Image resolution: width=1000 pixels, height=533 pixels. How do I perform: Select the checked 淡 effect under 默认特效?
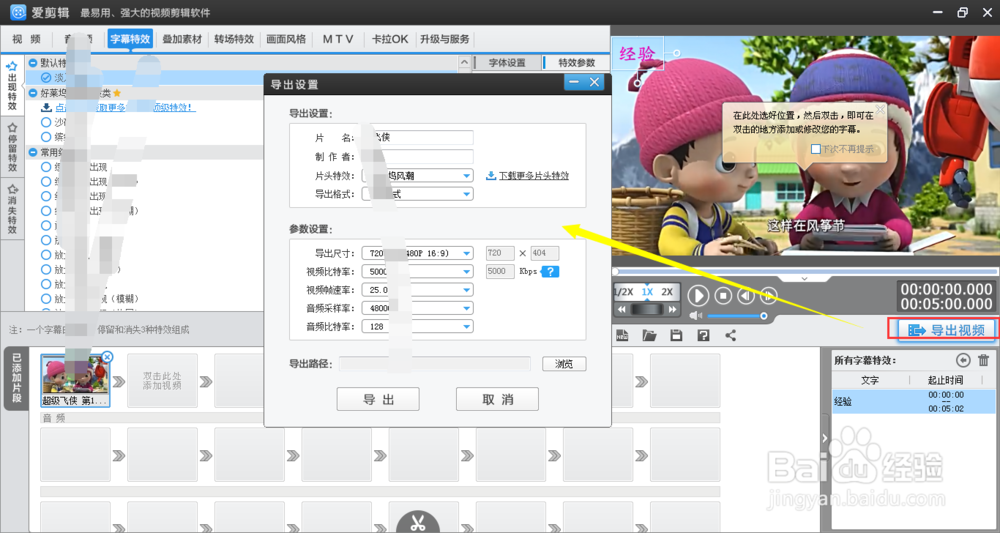(x=46, y=77)
